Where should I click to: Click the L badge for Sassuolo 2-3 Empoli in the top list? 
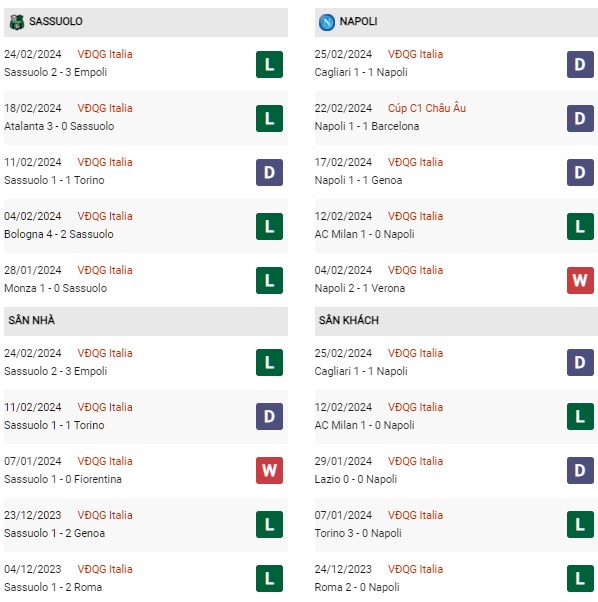point(269,64)
